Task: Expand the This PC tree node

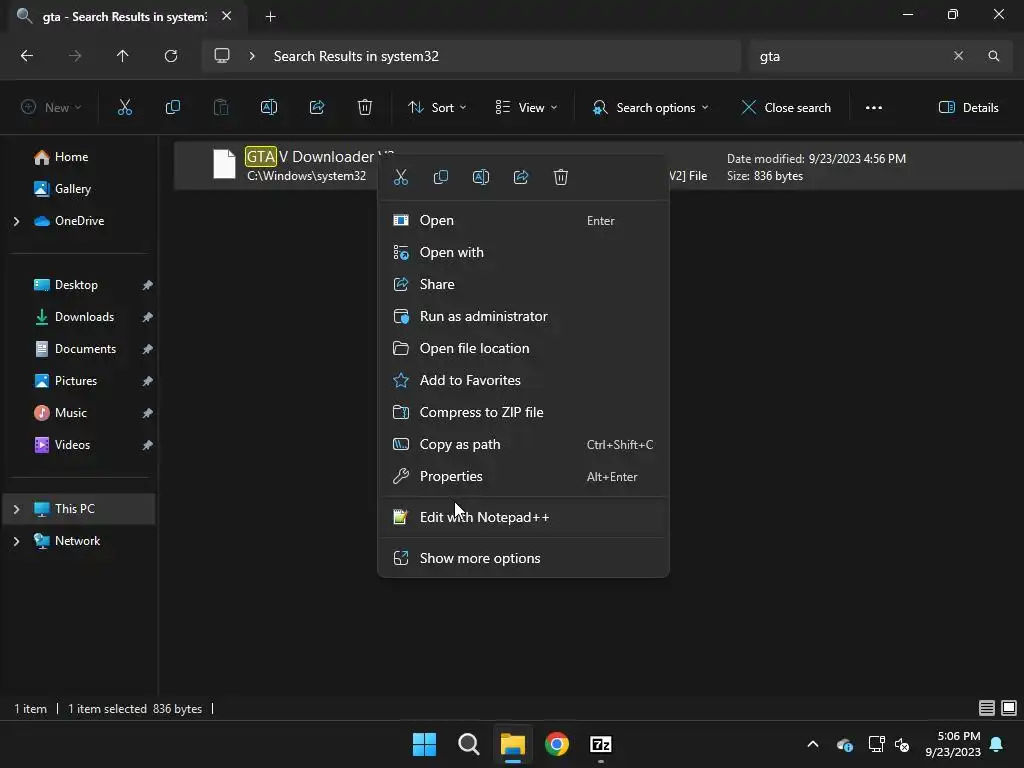Action: [16, 509]
